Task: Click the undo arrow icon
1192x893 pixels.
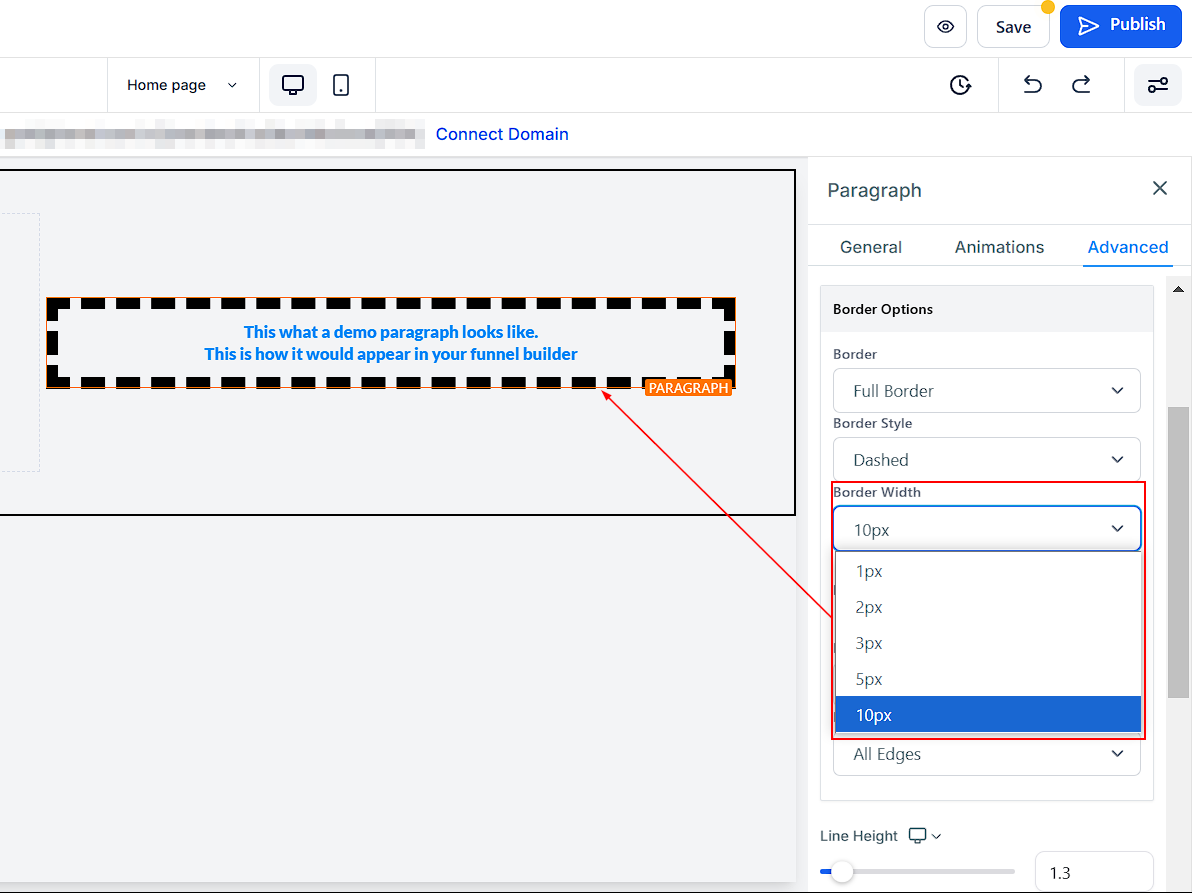Action: click(1033, 85)
